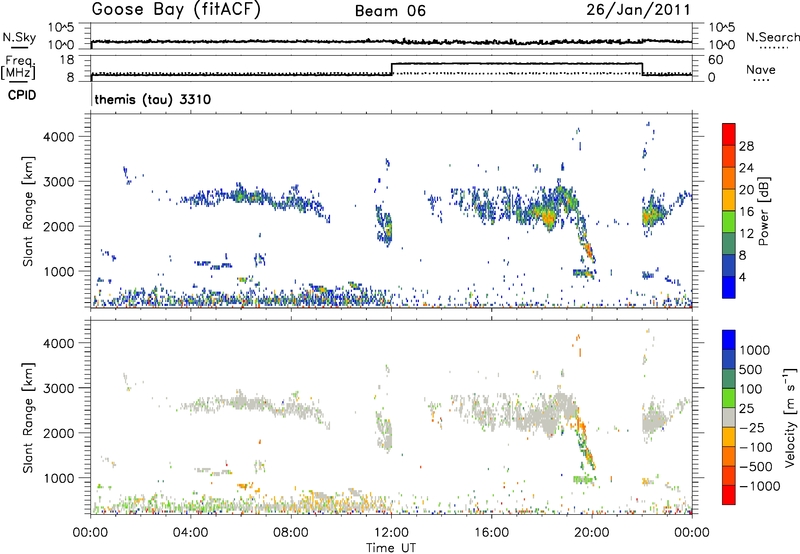Click the 'N.Sky' legend label
This screenshot has height=554, width=800.
[19, 37]
